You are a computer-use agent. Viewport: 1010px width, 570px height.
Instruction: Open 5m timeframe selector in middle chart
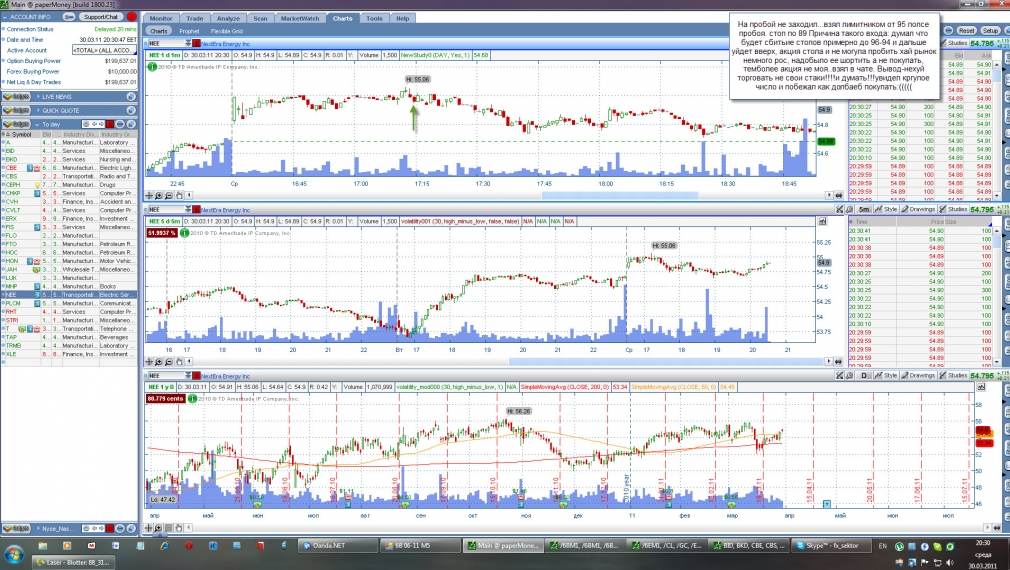864,209
